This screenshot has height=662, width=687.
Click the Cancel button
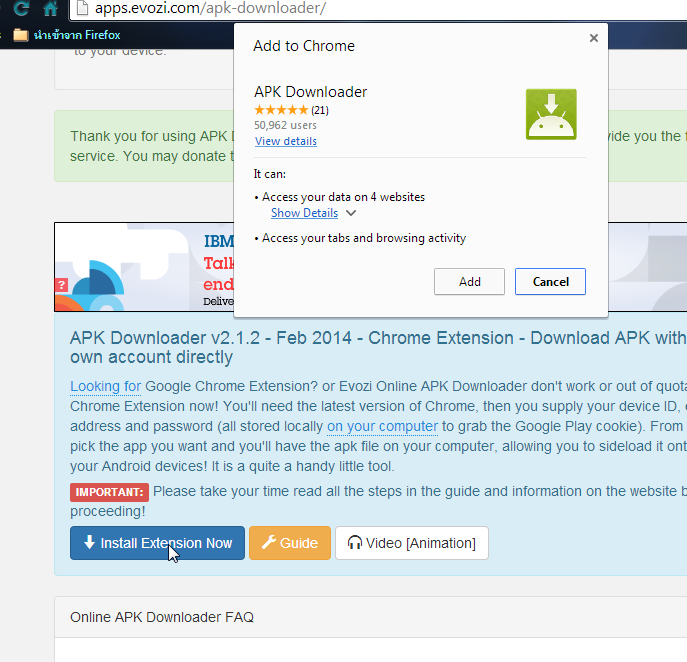pyautogui.click(x=550, y=282)
